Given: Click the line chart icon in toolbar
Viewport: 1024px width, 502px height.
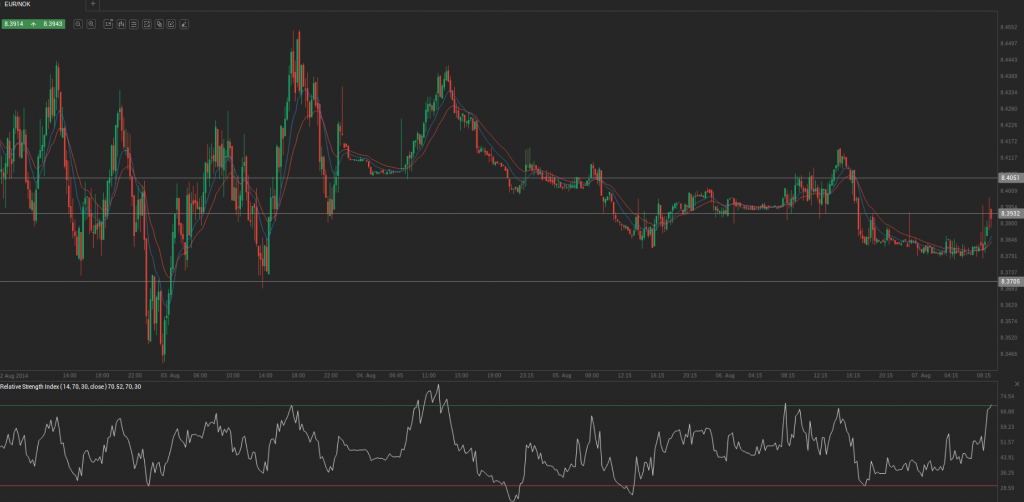Looking at the screenshot, I should pyautogui.click(x=147, y=24).
